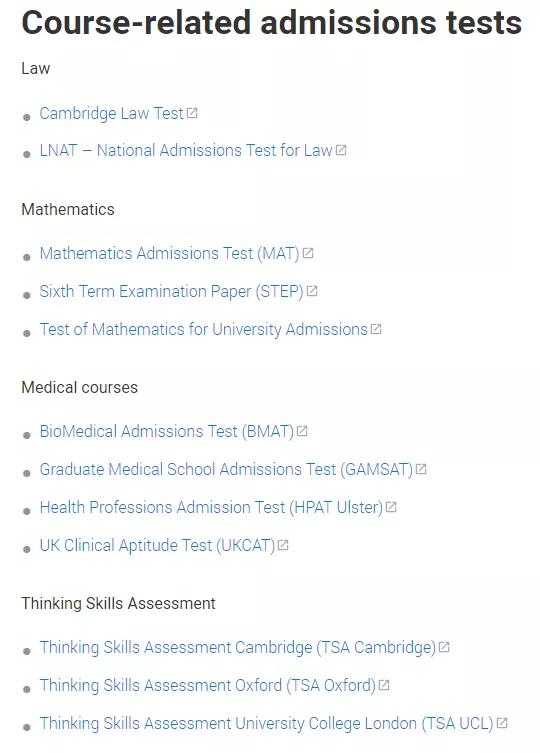This screenshot has width=540, height=753.
Task: Click external-link icon after LNAT link
Action: (x=341, y=150)
